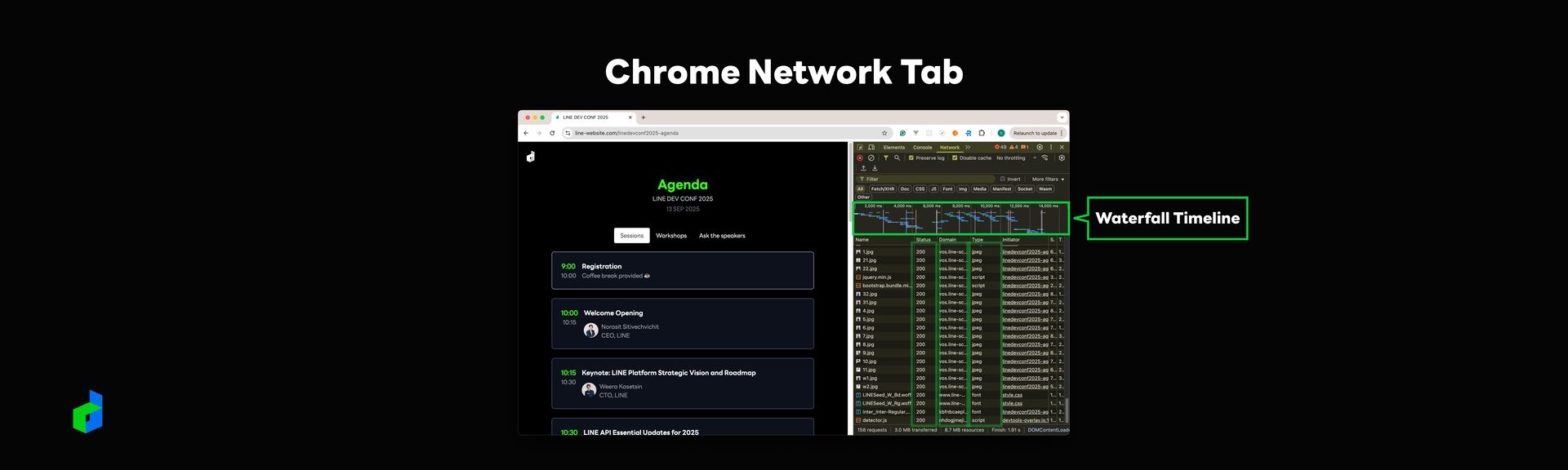Click the request list vertical scrollbar
The width and height of the screenshot is (1568, 470).
click(x=1067, y=410)
